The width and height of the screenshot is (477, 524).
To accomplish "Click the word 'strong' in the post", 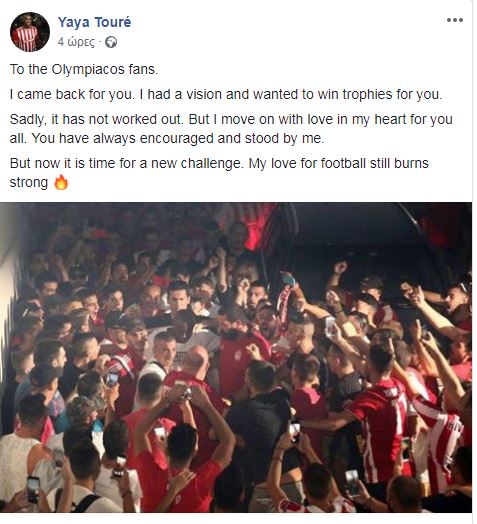I will click(29, 183).
